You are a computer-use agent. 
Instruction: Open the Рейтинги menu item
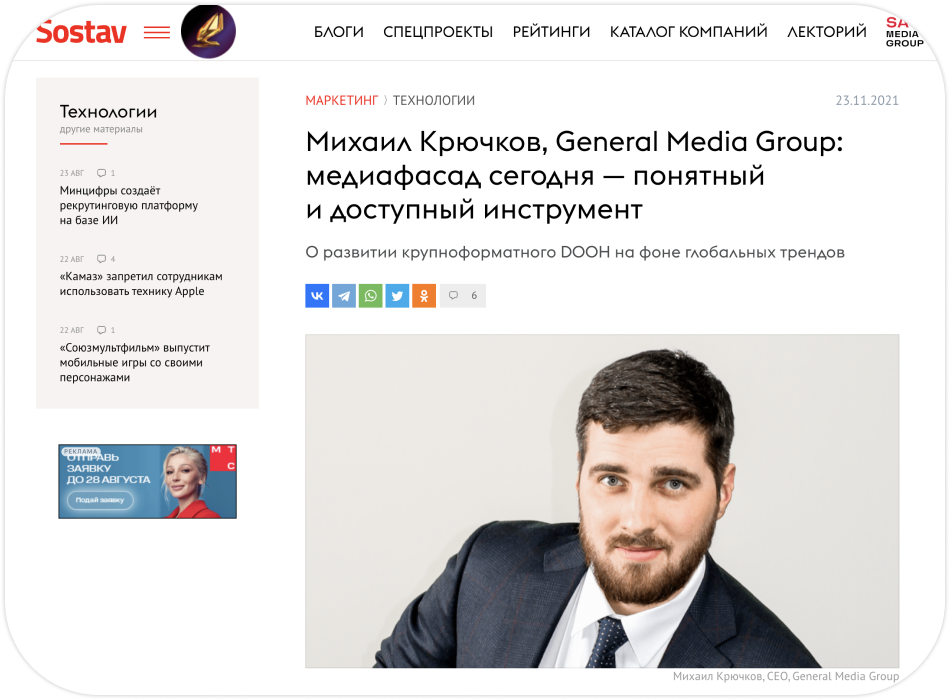coord(551,32)
